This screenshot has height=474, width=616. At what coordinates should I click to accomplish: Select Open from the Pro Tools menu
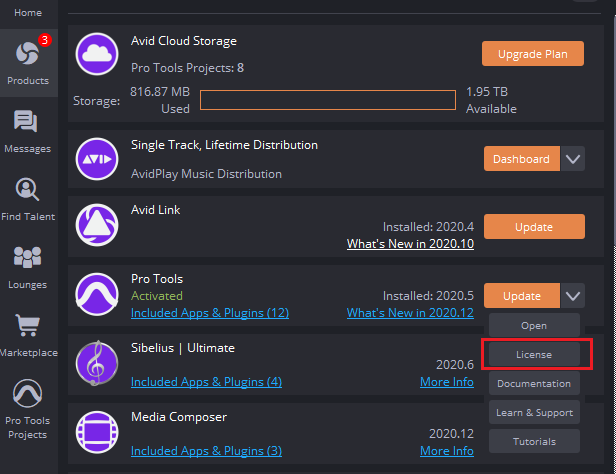click(x=534, y=326)
